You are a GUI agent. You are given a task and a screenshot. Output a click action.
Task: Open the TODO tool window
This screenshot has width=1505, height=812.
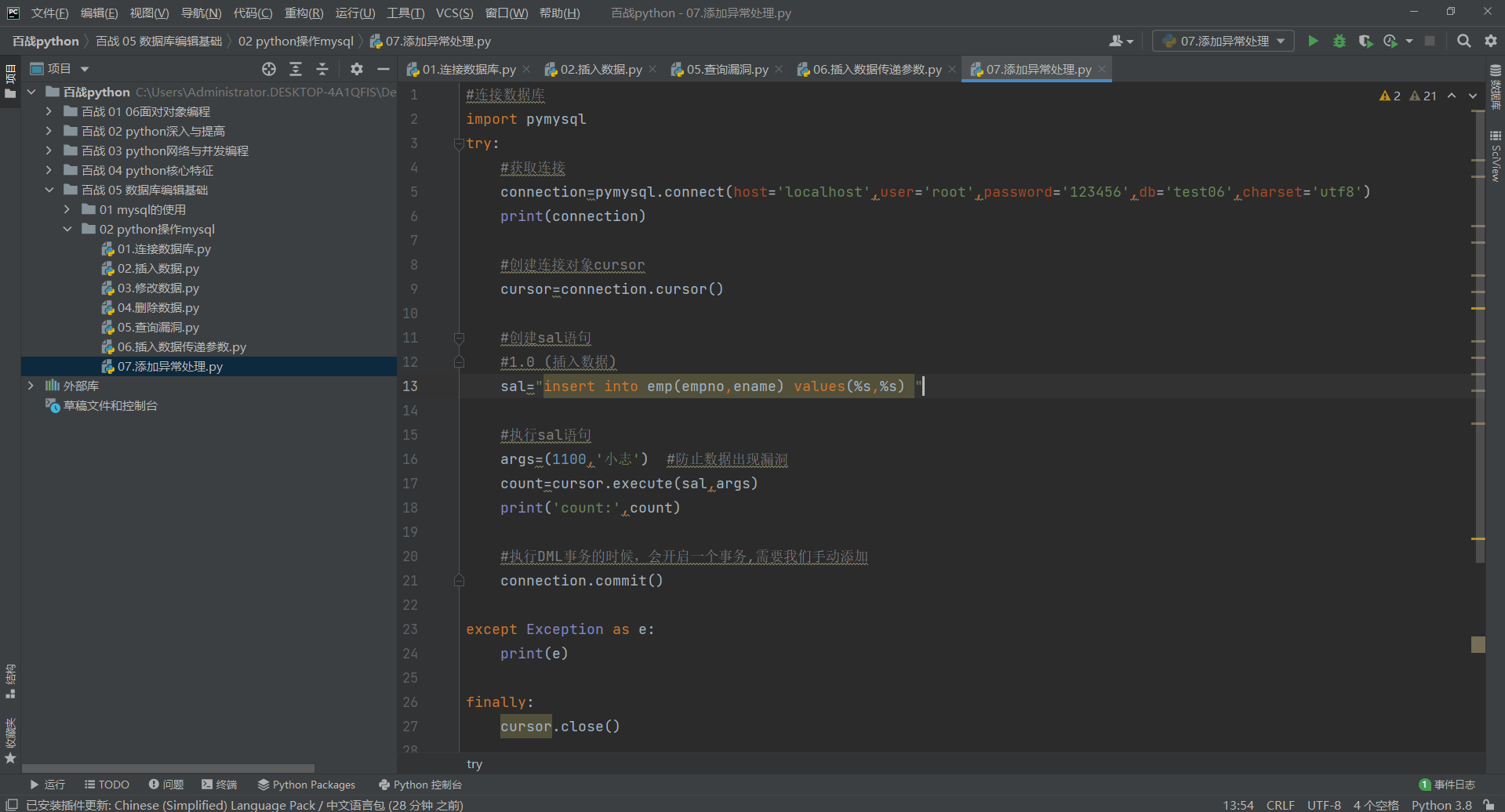tap(107, 785)
